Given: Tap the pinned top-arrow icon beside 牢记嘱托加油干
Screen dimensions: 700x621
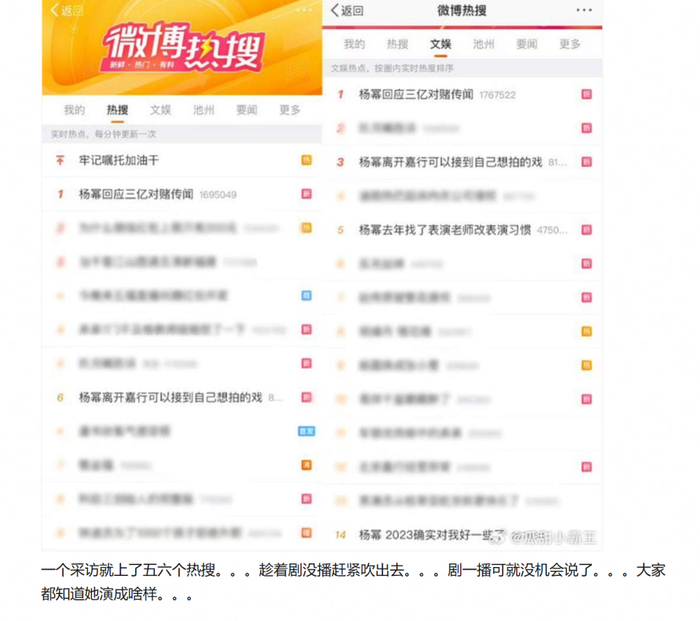Looking at the screenshot, I should (x=60, y=160).
